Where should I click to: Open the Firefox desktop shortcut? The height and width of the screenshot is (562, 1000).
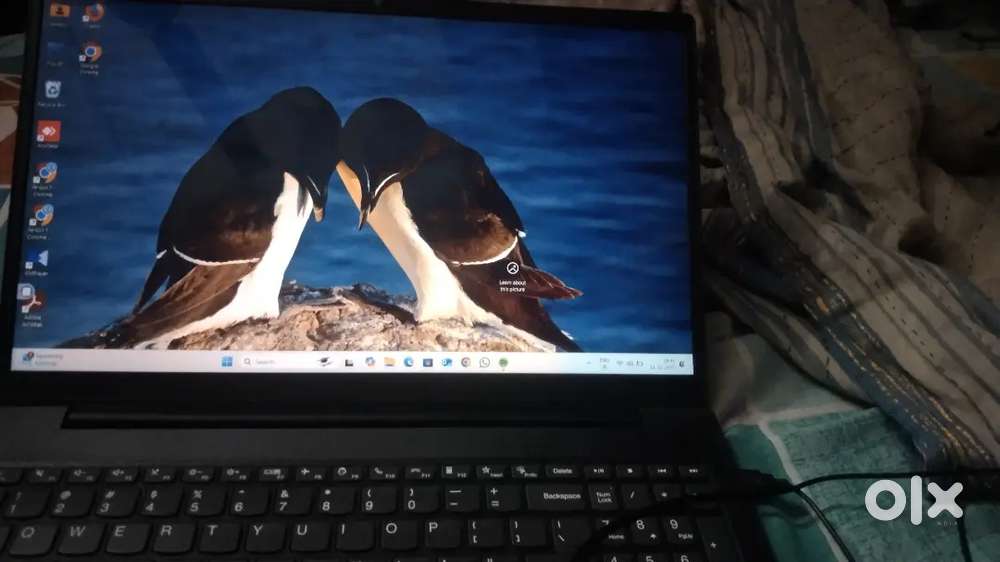click(94, 13)
